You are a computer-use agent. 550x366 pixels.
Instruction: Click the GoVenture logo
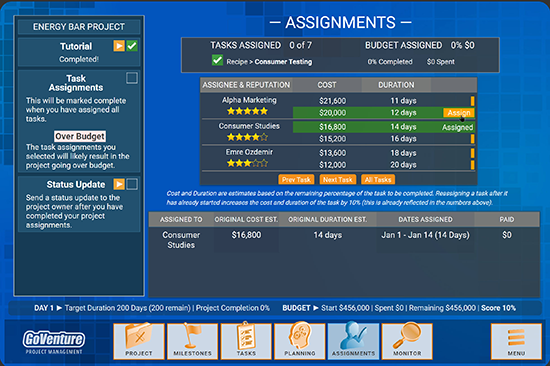54,342
